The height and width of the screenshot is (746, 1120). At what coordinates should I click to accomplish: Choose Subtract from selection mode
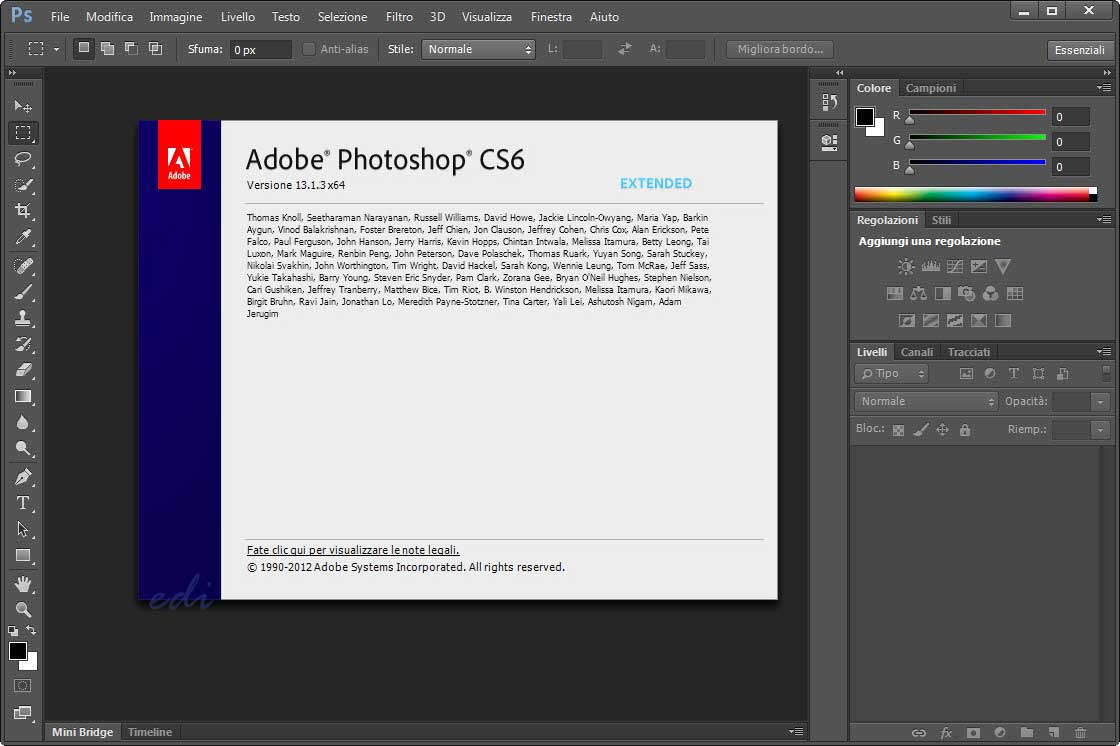point(131,49)
